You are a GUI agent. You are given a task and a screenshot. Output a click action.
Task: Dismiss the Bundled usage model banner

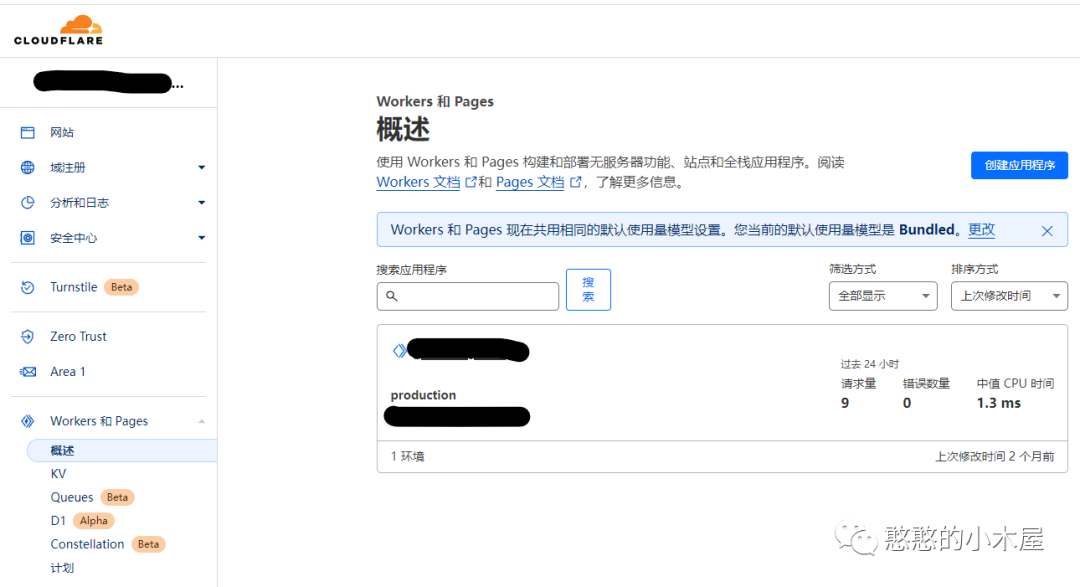click(1047, 230)
